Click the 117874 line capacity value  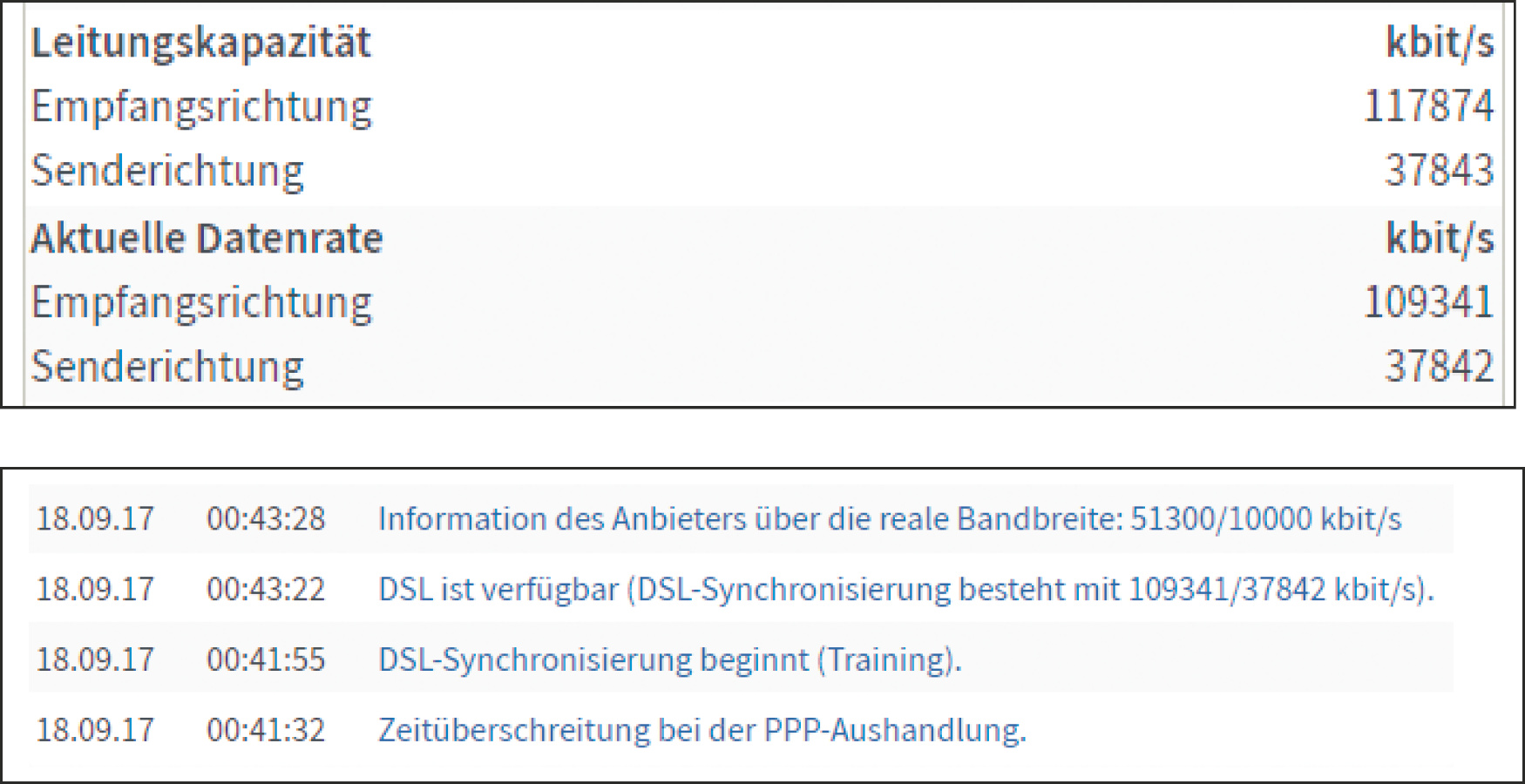point(1427,106)
